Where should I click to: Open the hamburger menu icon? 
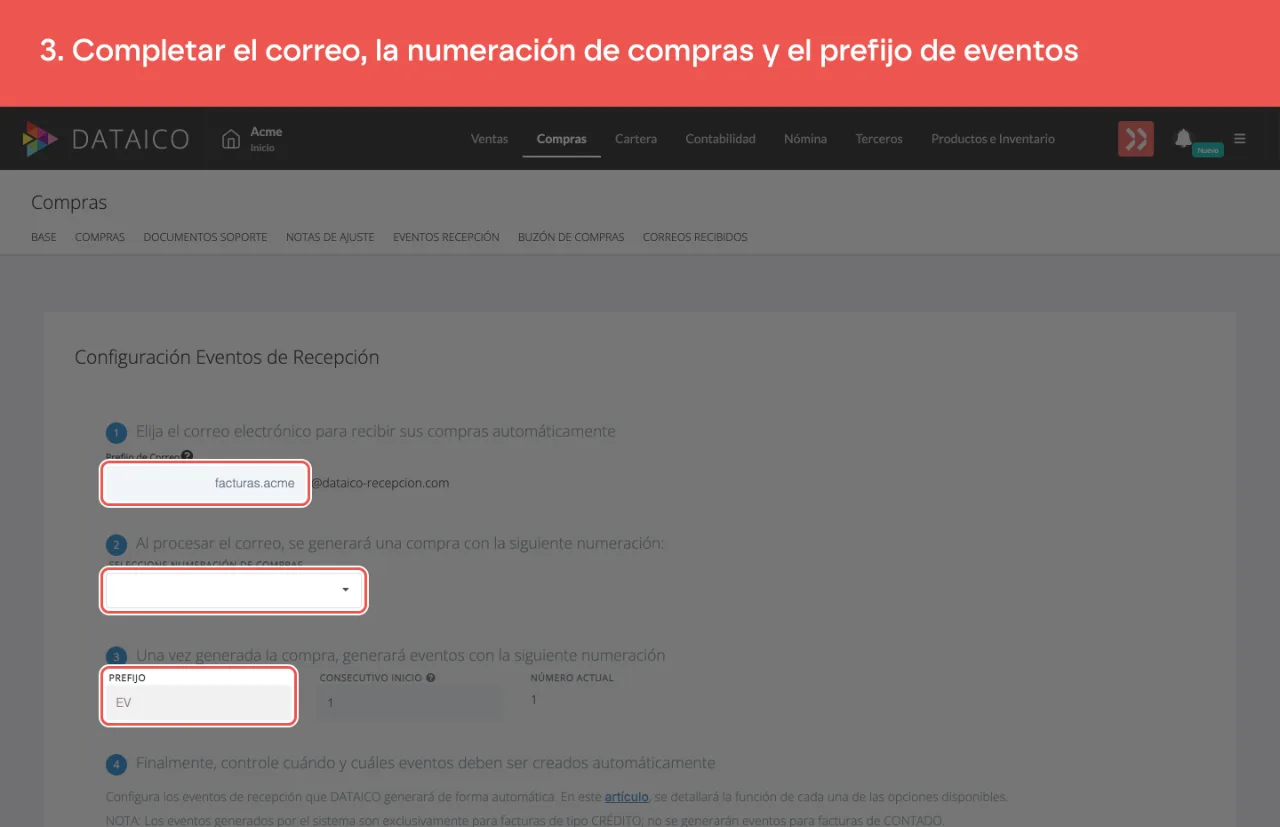(x=1240, y=139)
